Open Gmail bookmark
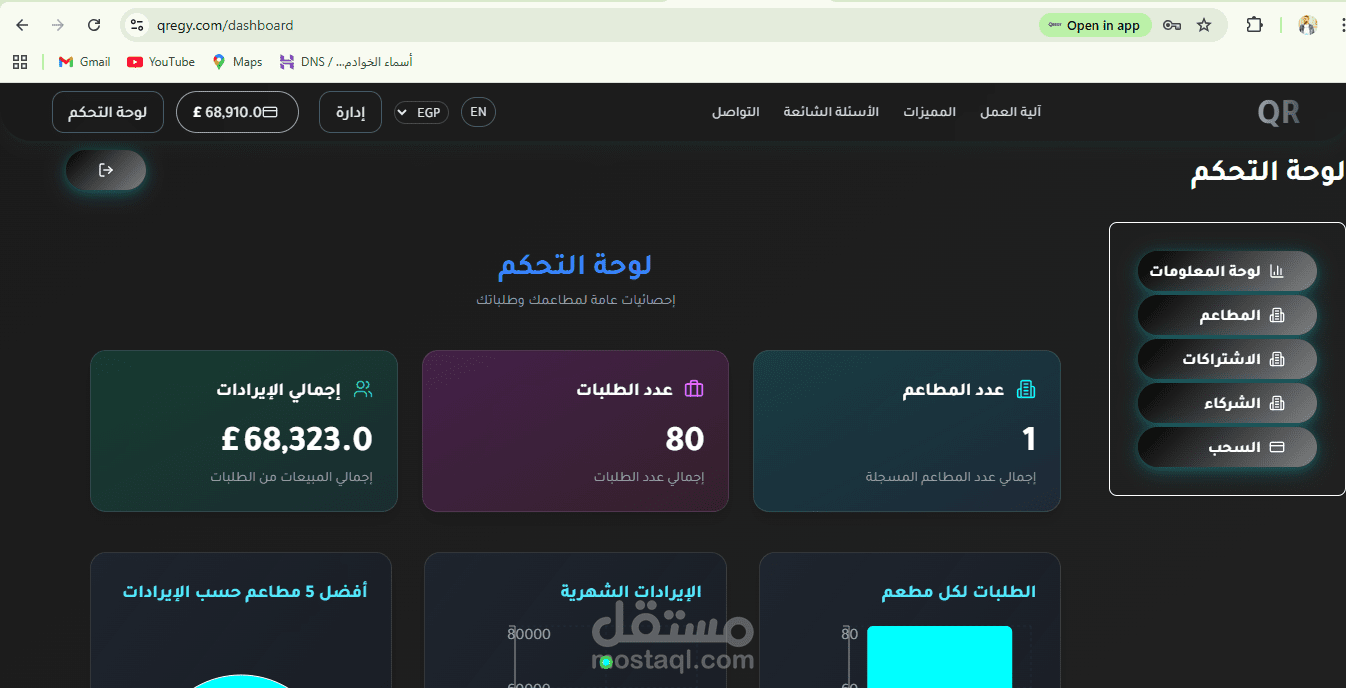Viewport: 1346px width, 688px height. pos(84,62)
